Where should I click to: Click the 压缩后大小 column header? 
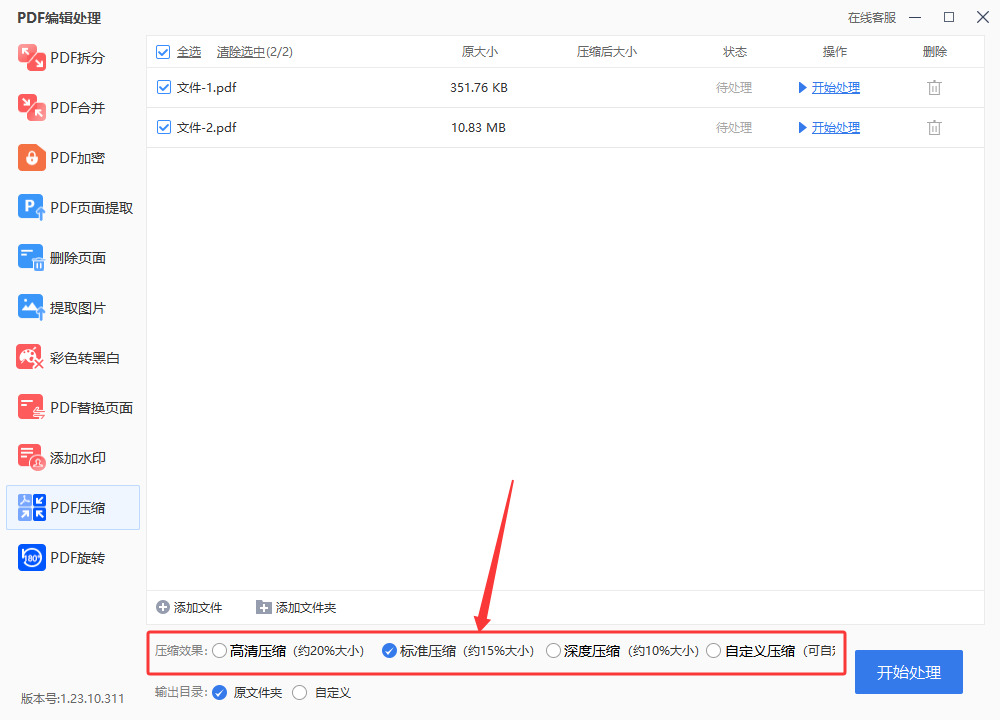click(x=607, y=52)
